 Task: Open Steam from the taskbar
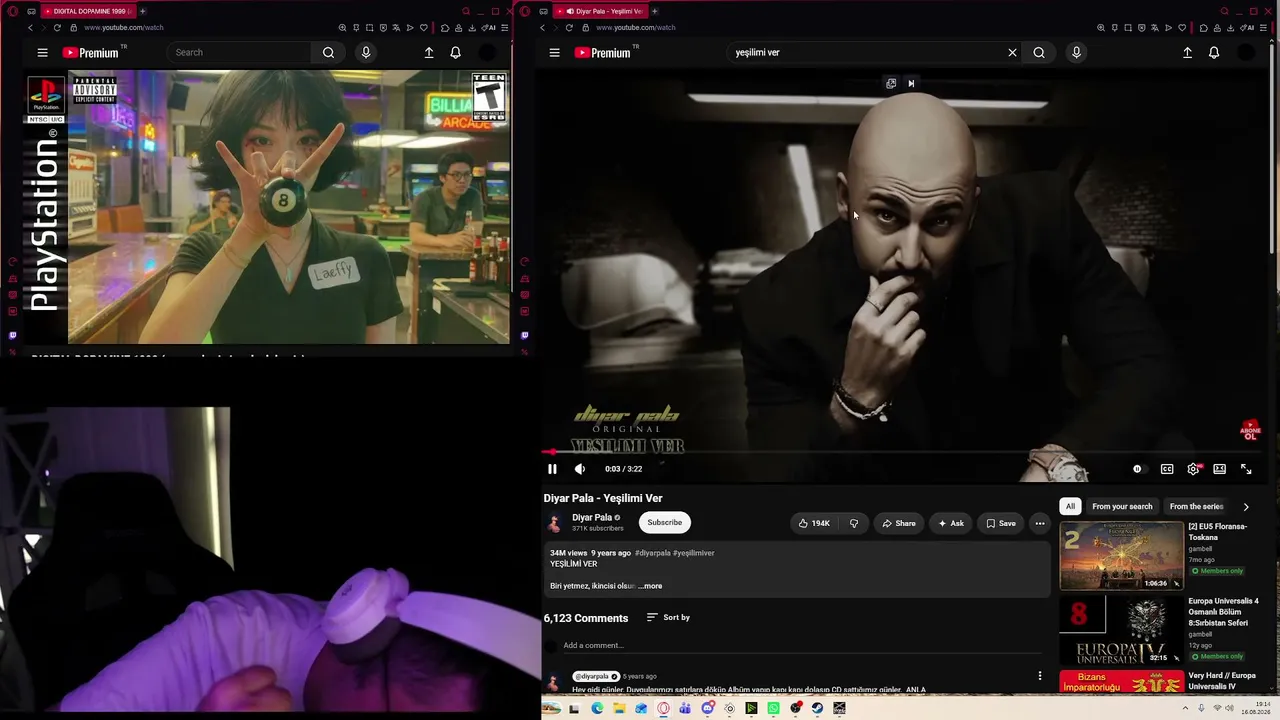click(817, 709)
